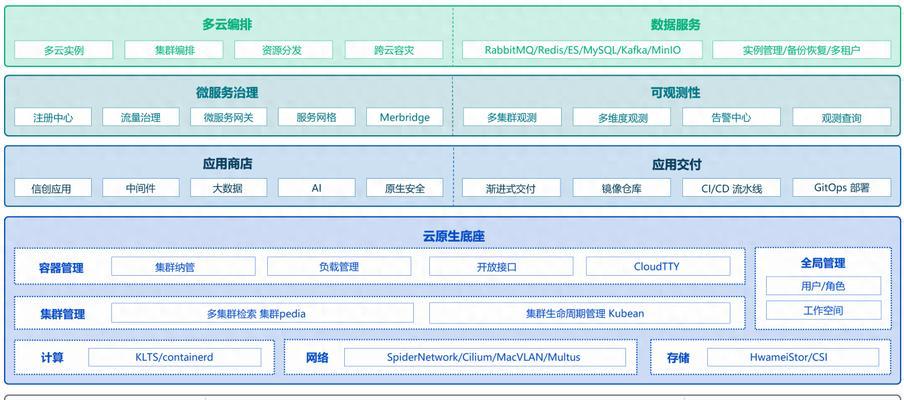Select the HwameiStor/CSI box
This screenshot has width=904, height=400.
(x=793, y=357)
